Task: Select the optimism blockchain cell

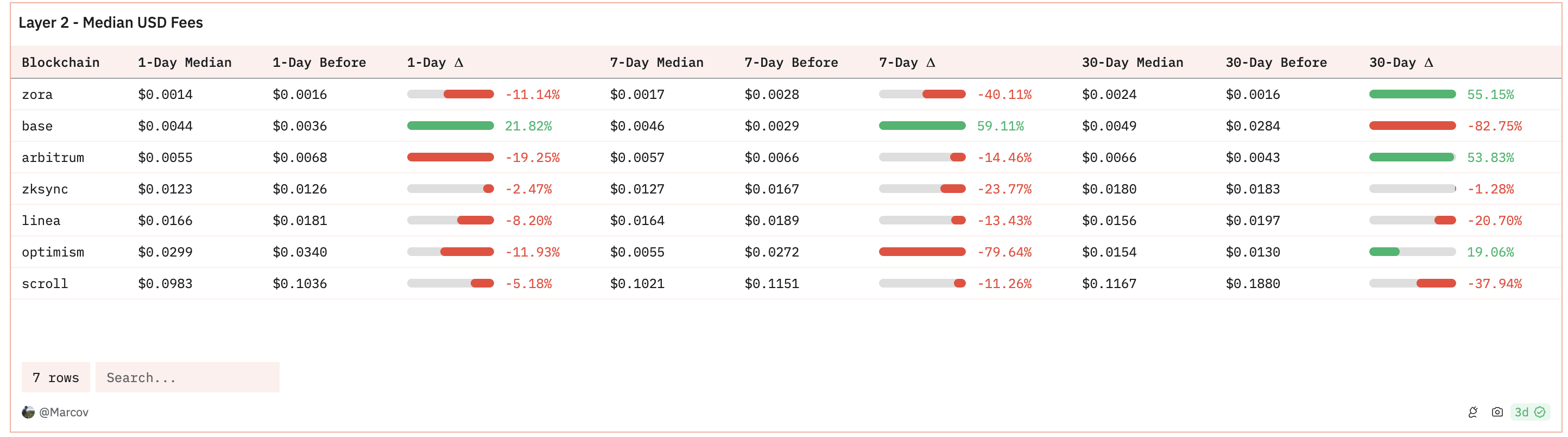Action: (x=53, y=252)
